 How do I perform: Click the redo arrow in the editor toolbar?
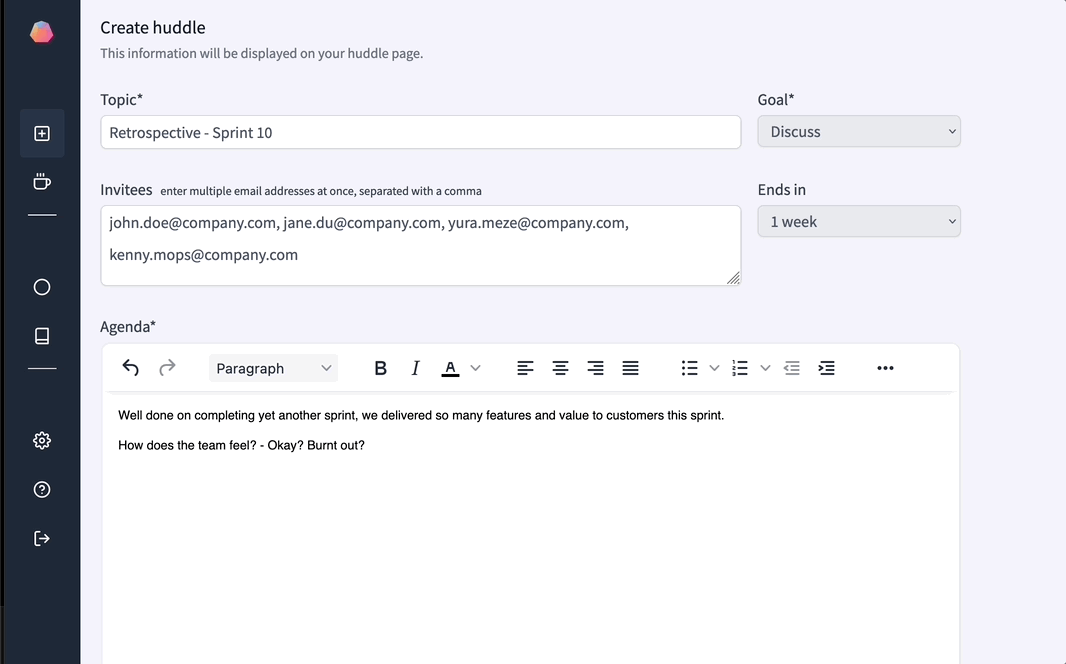[x=167, y=368]
